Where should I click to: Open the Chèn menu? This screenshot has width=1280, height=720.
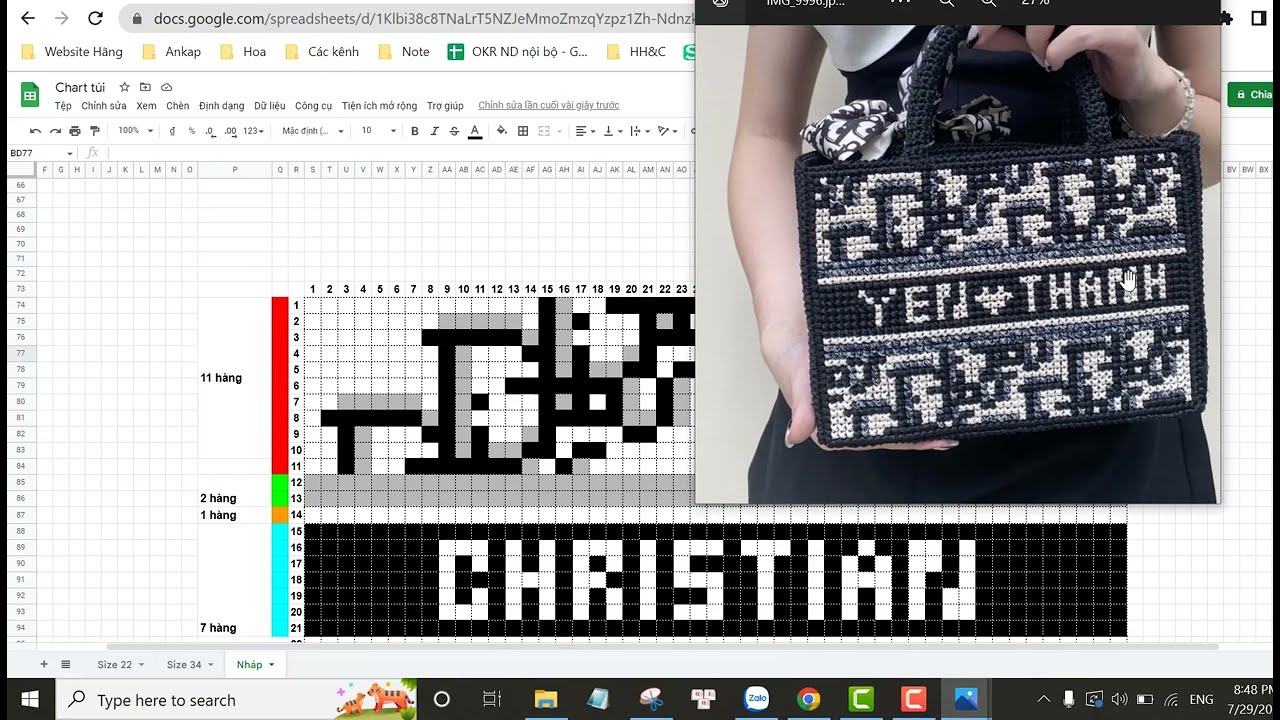(178, 106)
